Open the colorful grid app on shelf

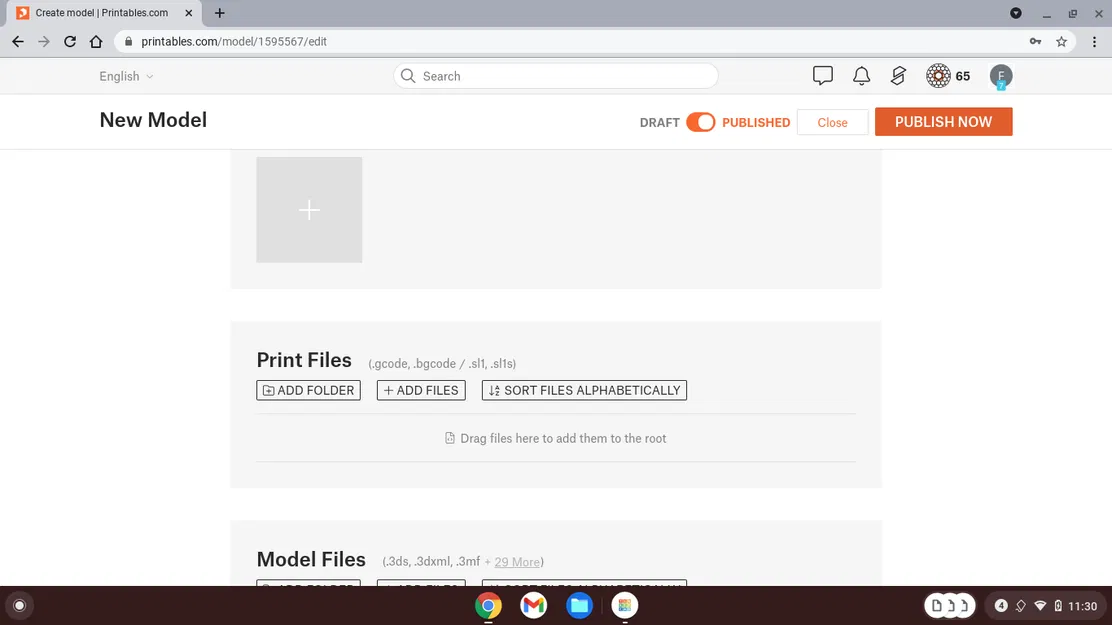click(625, 605)
